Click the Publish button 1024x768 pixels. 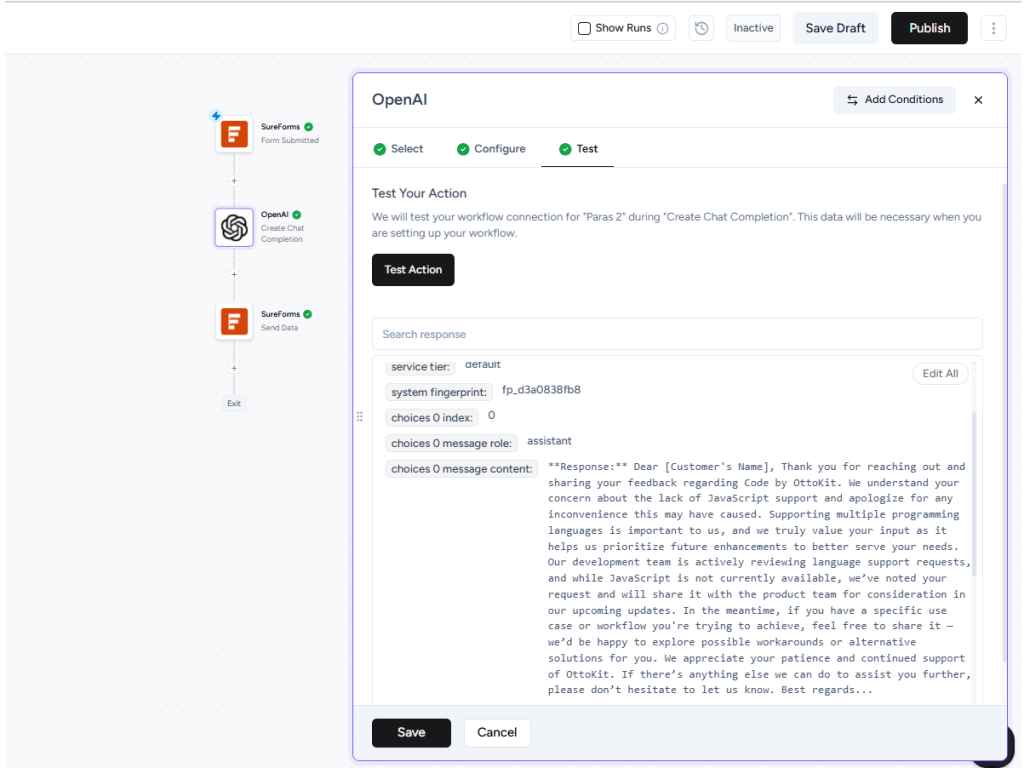point(929,28)
